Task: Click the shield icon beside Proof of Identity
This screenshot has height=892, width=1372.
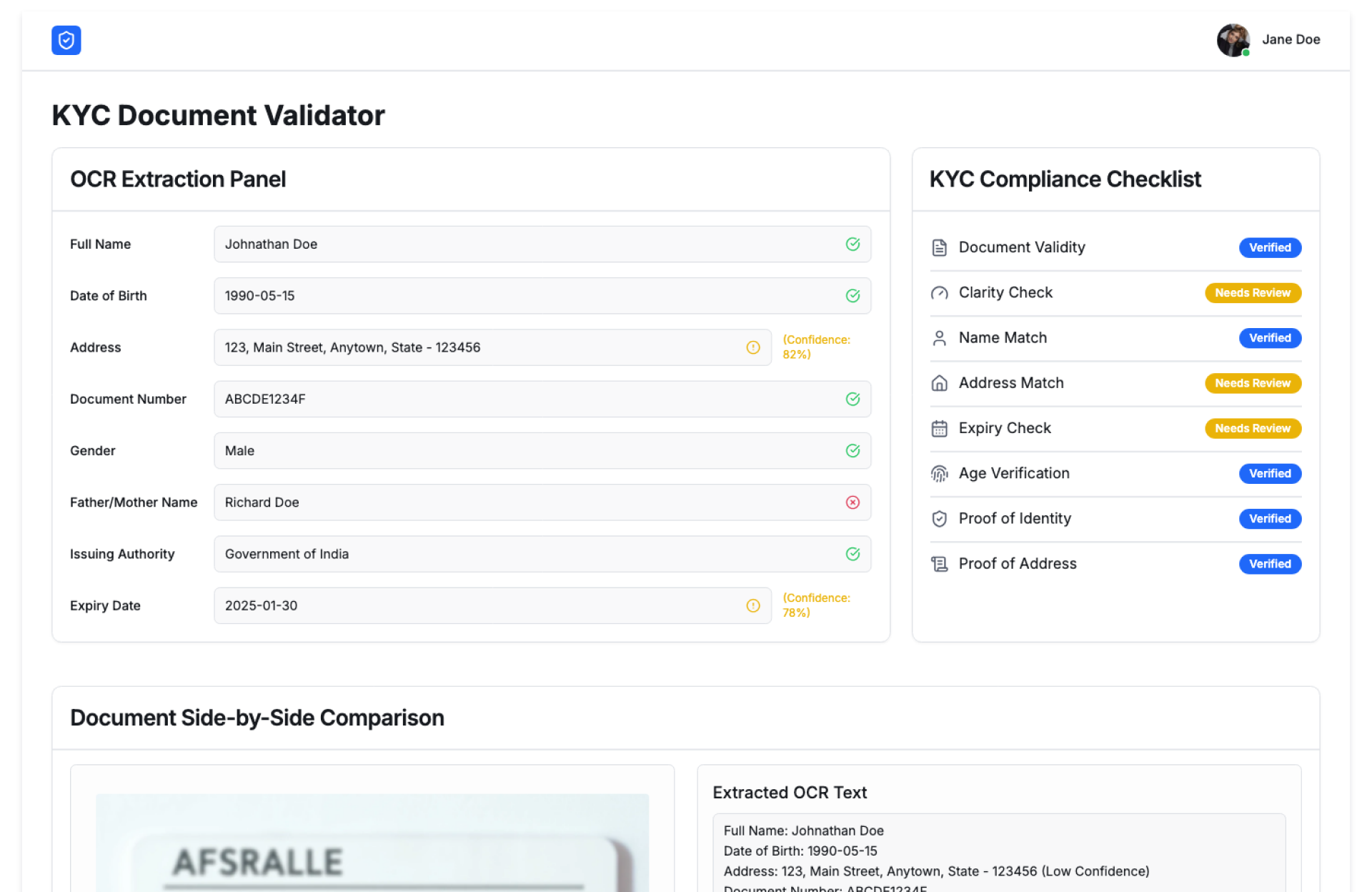Action: pos(939,519)
